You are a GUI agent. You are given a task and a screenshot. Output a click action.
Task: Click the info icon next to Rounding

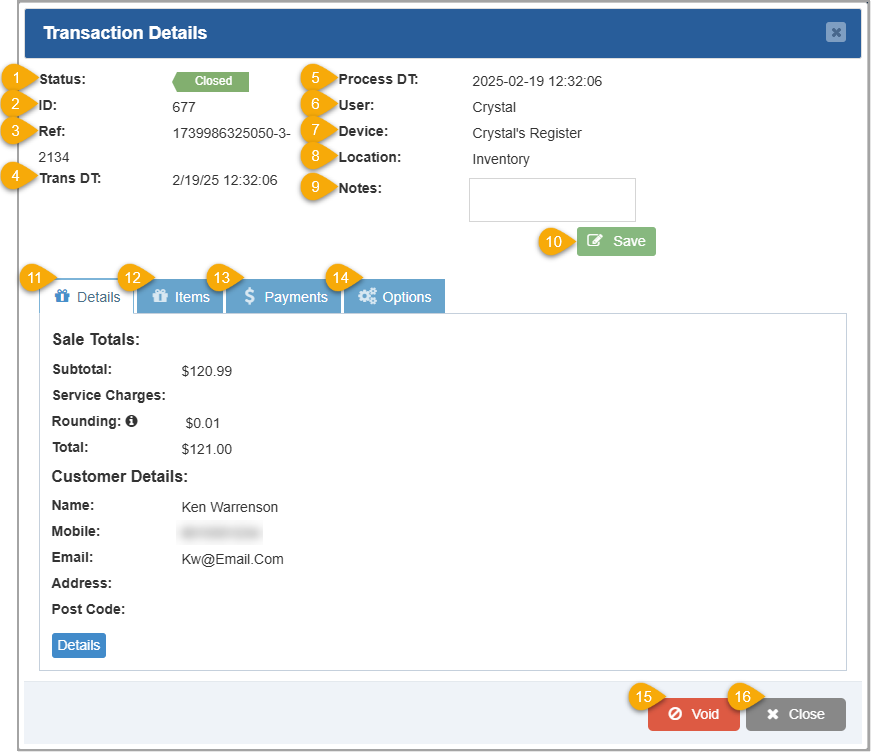[131, 420]
